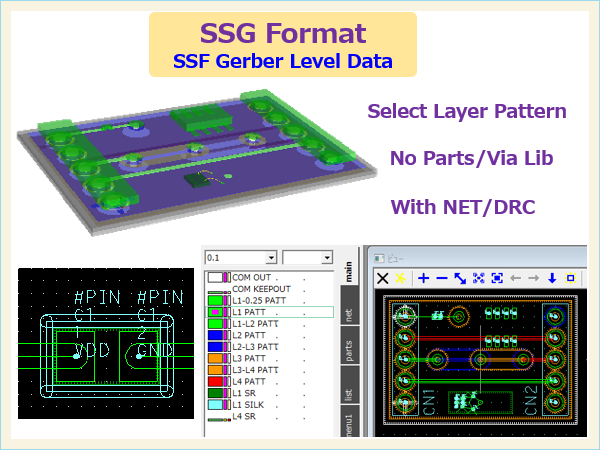
Task: Click the diagonal arrow area-zoom icon
Action: pyautogui.click(x=460, y=278)
